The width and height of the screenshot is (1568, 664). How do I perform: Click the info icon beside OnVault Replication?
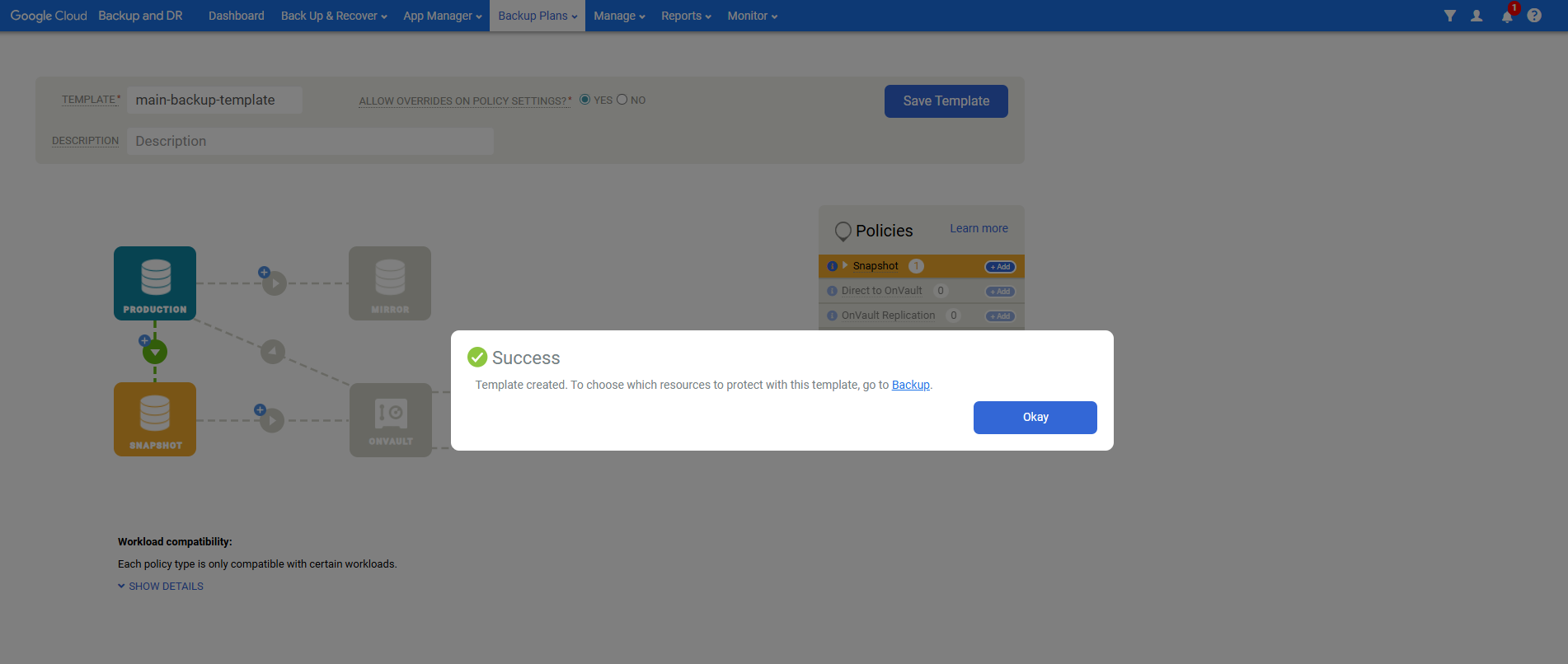(x=832, y=316)
